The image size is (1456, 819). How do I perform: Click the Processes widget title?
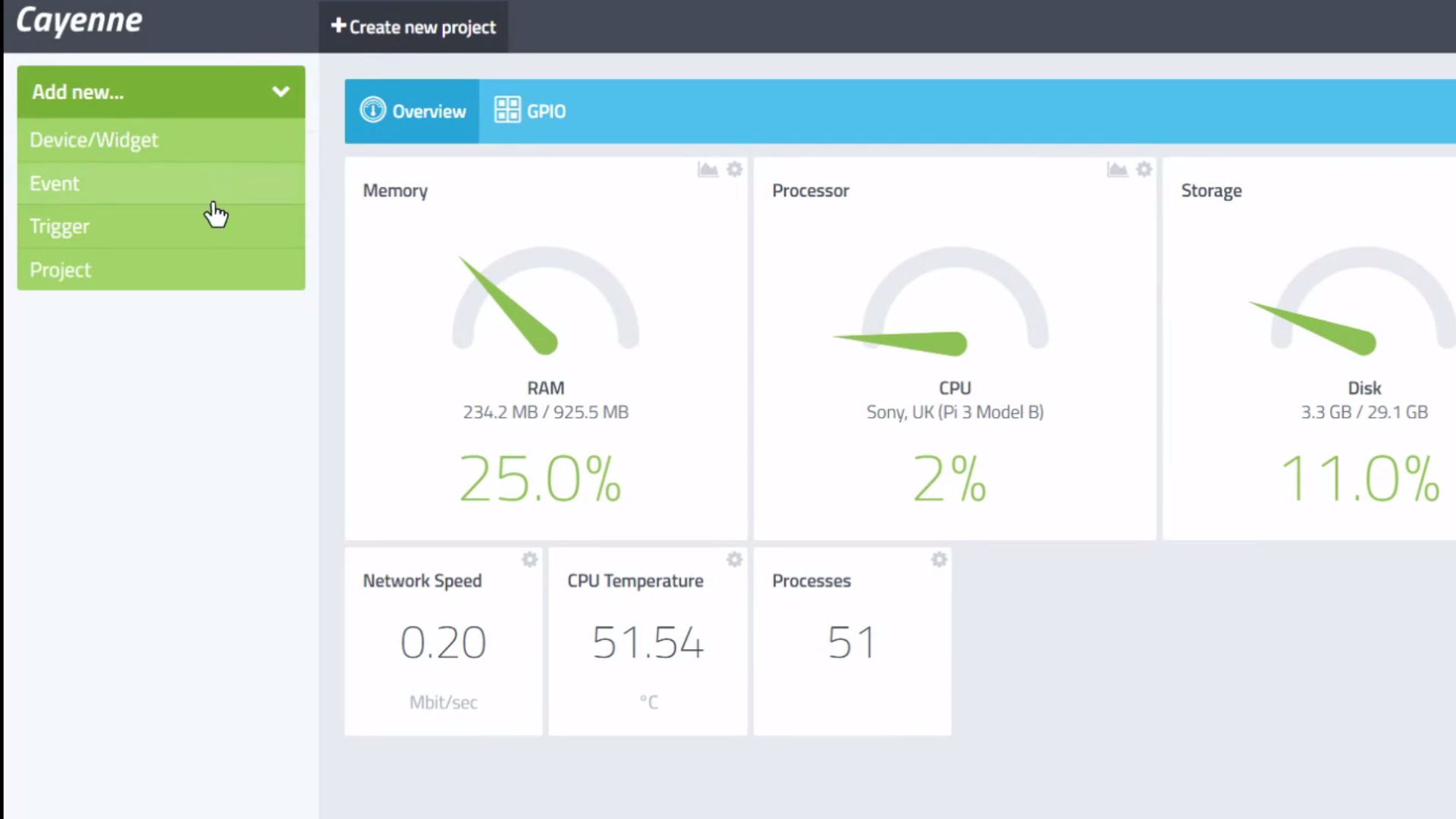pyautogui.click(x=811, y=581)
